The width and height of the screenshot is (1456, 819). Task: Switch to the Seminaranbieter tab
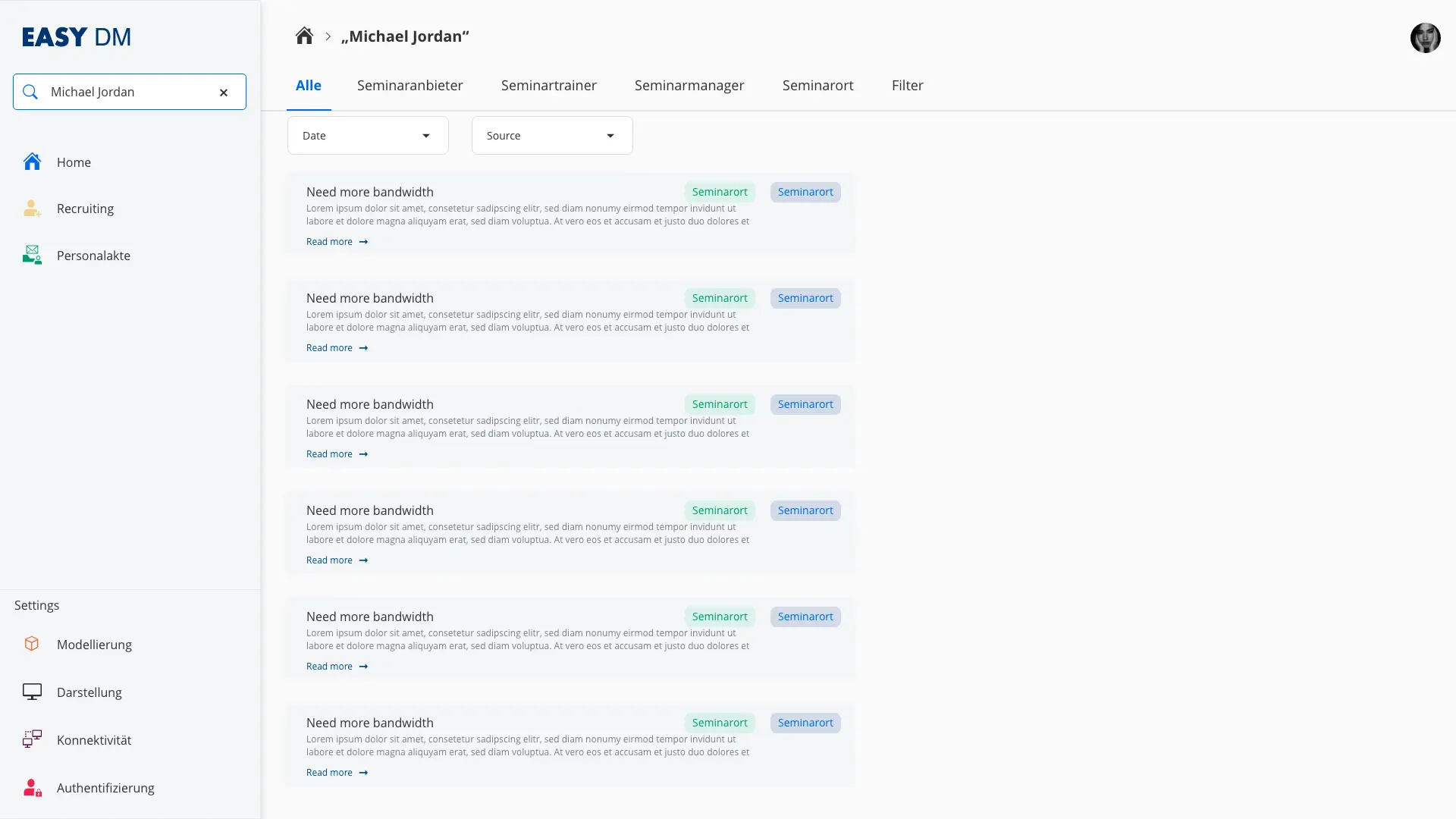409,86
